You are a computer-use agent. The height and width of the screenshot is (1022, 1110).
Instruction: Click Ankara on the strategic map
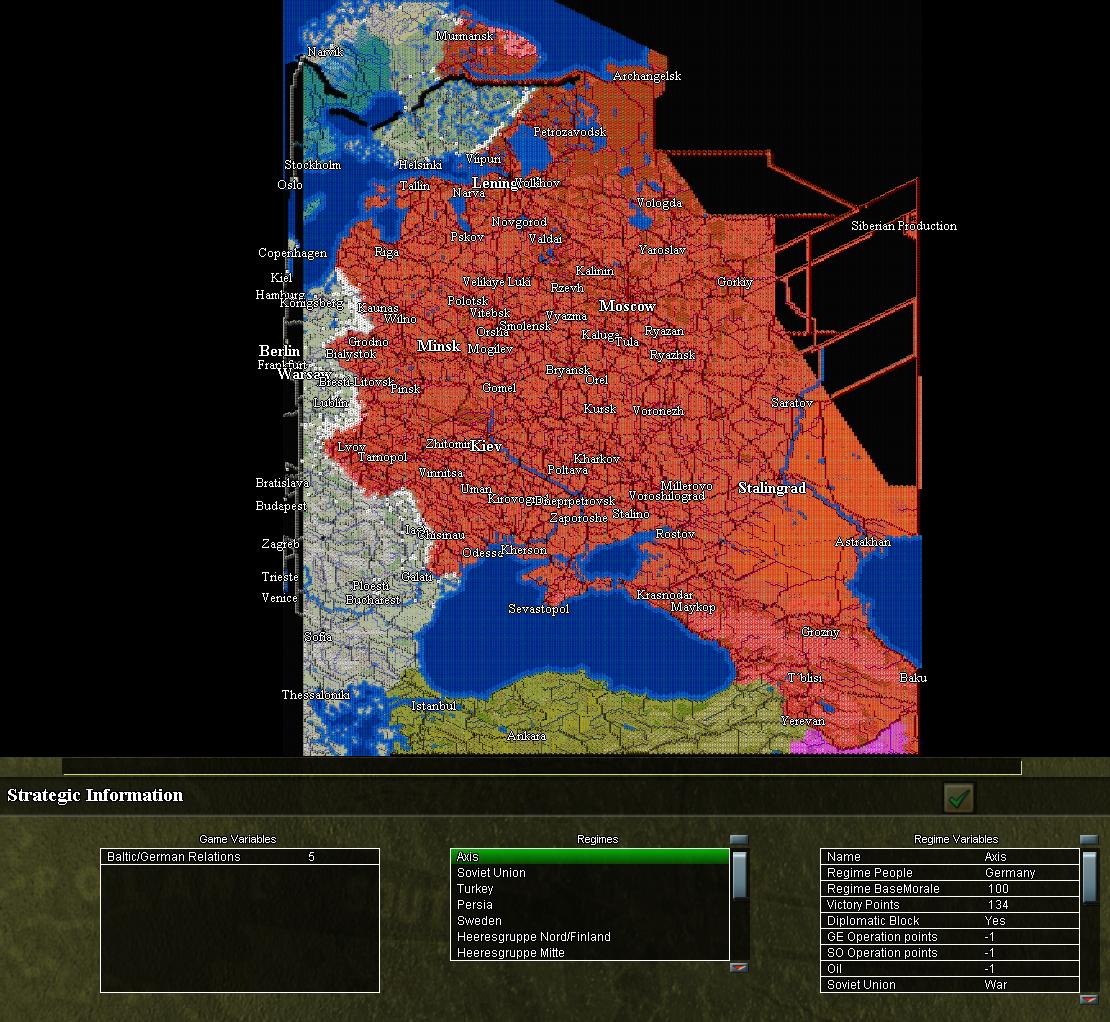tap(526, 735)
